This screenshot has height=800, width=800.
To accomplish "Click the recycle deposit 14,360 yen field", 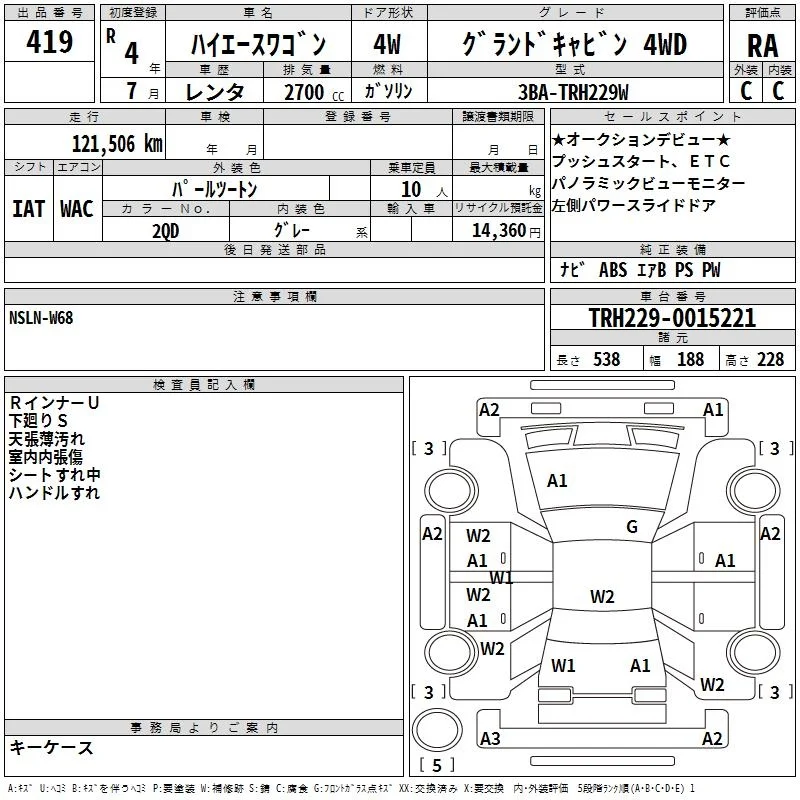I will pyautogui.click(x=498, y=231).
